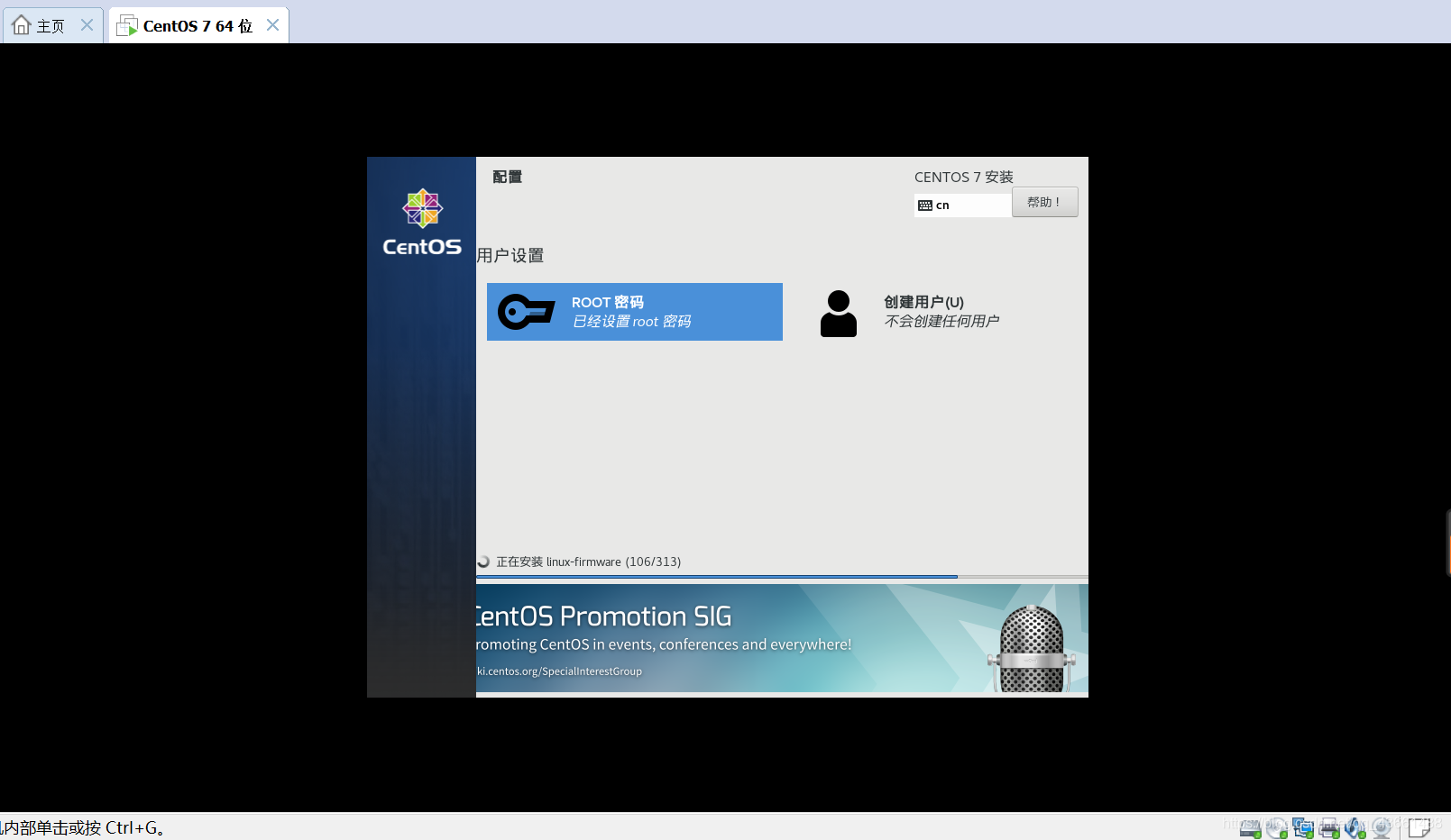Viewport: 1451px width, 840px height.
Task: Click the user silhouette icon
Action: tap(839, 314)
